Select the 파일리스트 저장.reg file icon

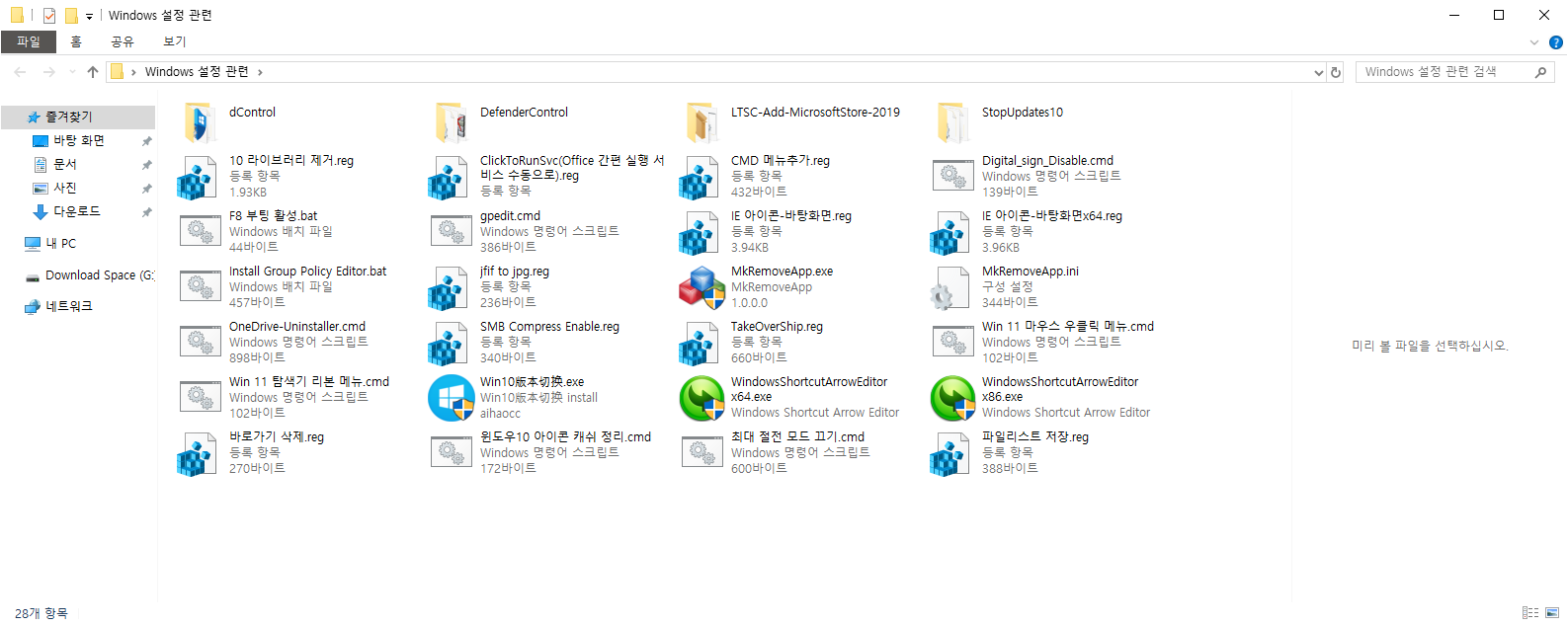pos(950,454)
